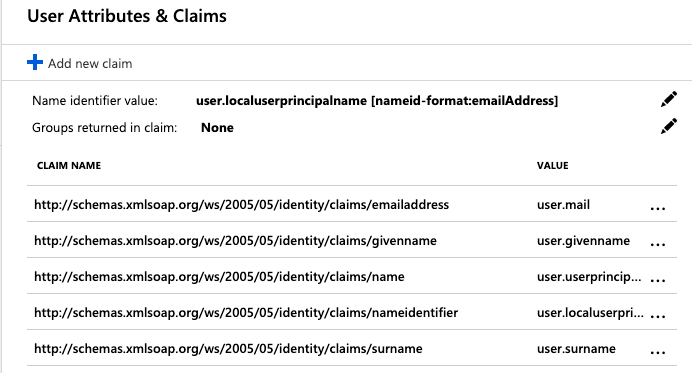Open the ellipsis menu for the givenname claim
The height and width of the screenshot is (373, 692).
click(x=658, y=245)
